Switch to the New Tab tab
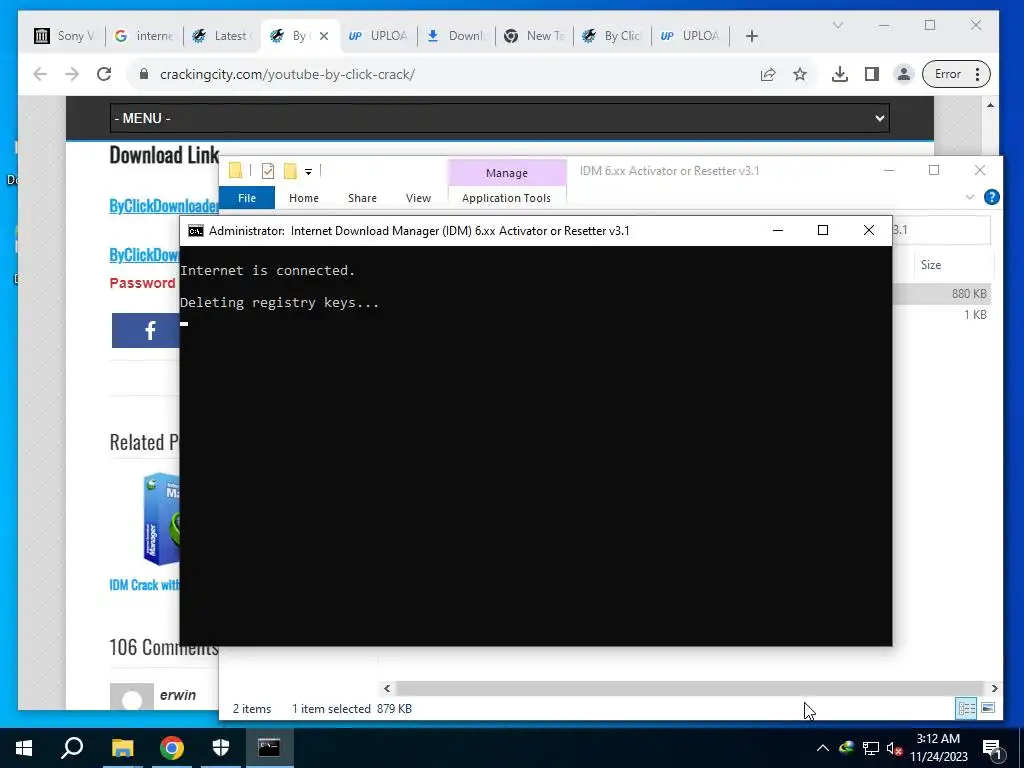The width and height of the screenshot is (1024, 768). [x=535, y=36]
